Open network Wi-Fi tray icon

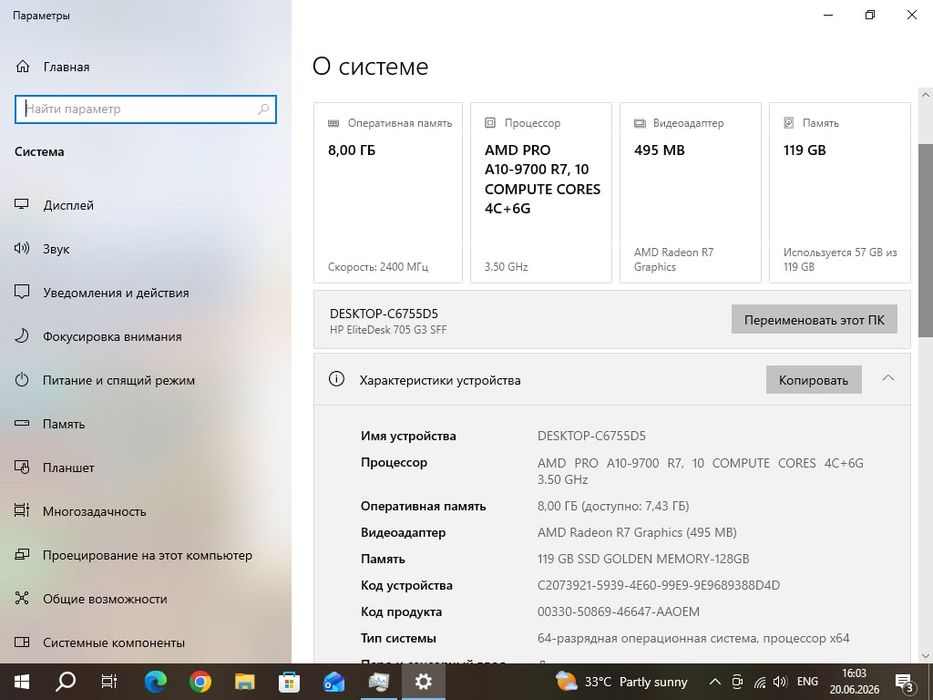760,682
